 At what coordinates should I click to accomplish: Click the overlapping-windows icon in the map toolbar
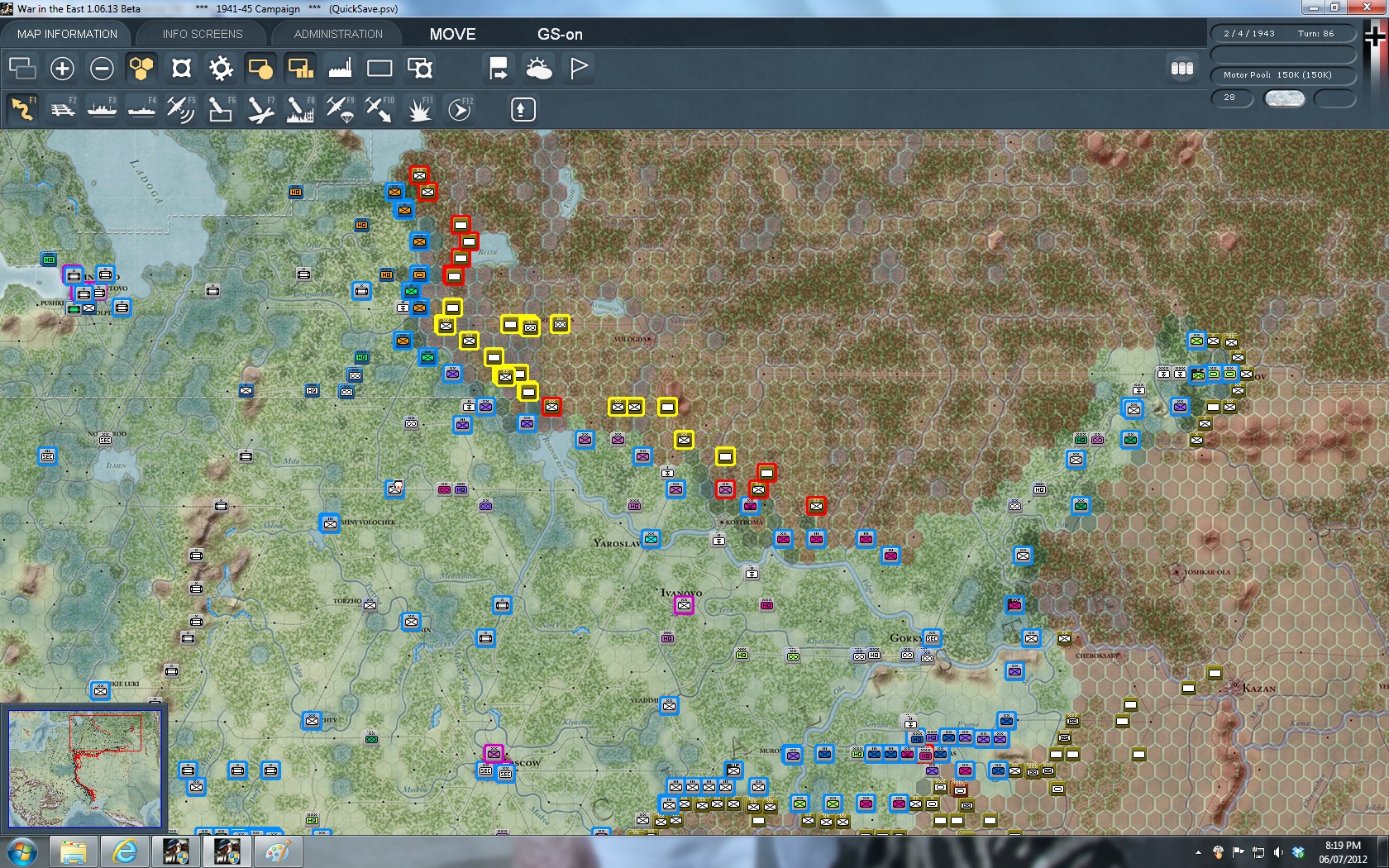pyautogui.click(x=22, y=68)
